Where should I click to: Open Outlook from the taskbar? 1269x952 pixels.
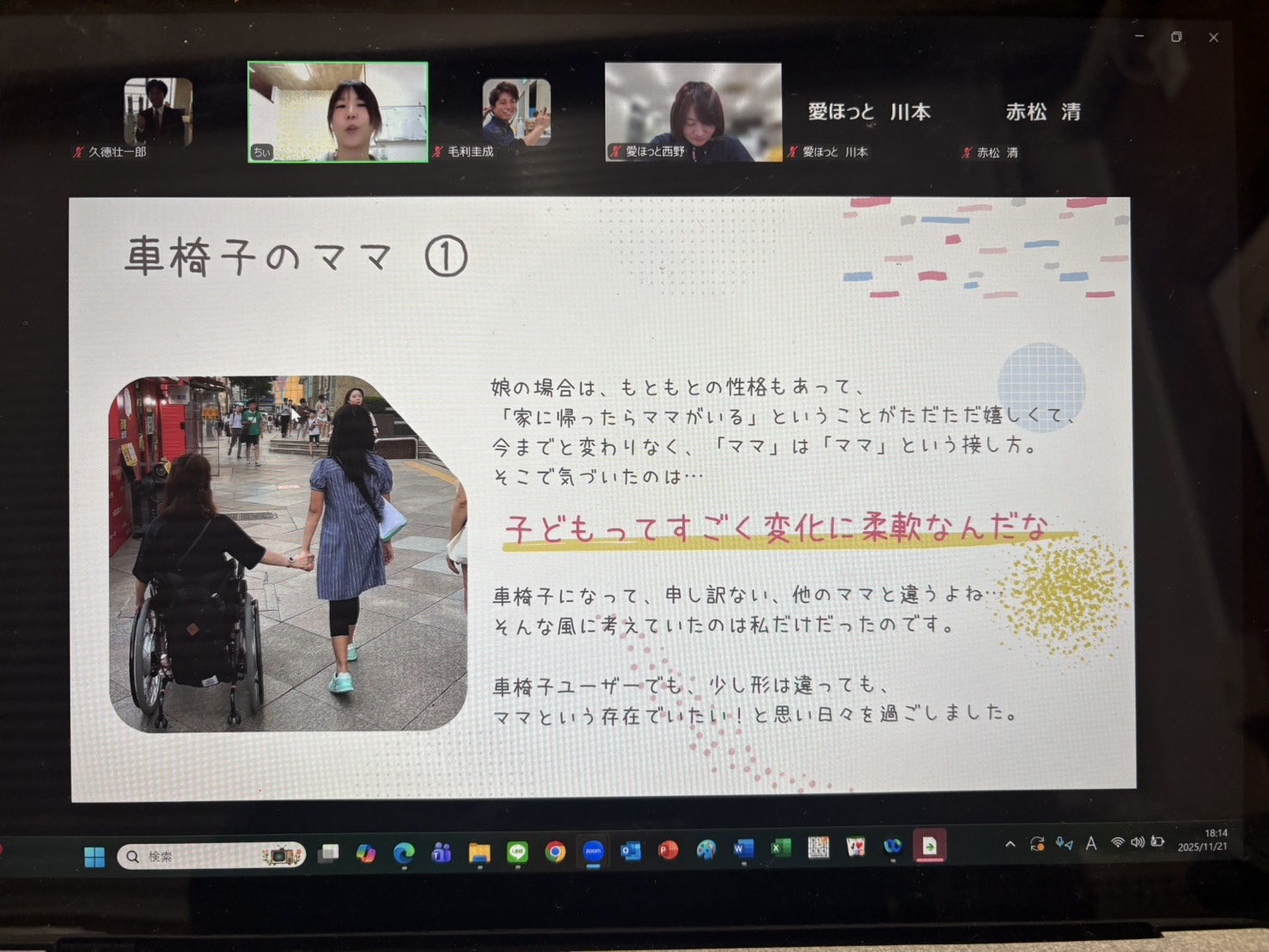pos(631,851)
